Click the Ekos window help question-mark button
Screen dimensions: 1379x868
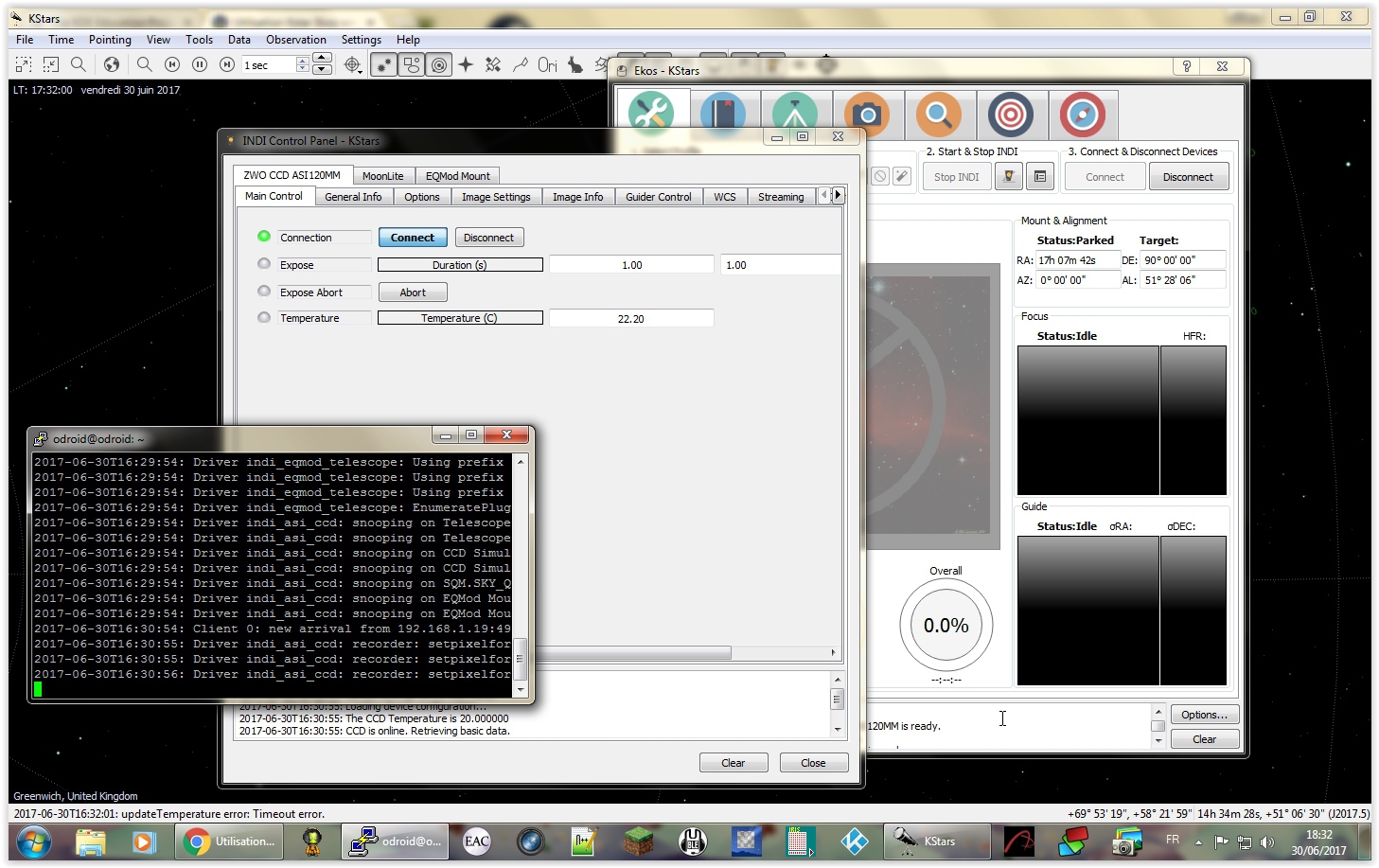click(1186, 66)
